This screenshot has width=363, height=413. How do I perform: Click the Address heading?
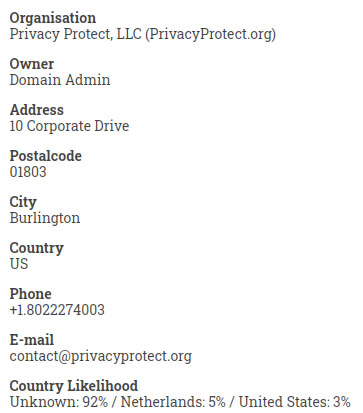(37, 110)
